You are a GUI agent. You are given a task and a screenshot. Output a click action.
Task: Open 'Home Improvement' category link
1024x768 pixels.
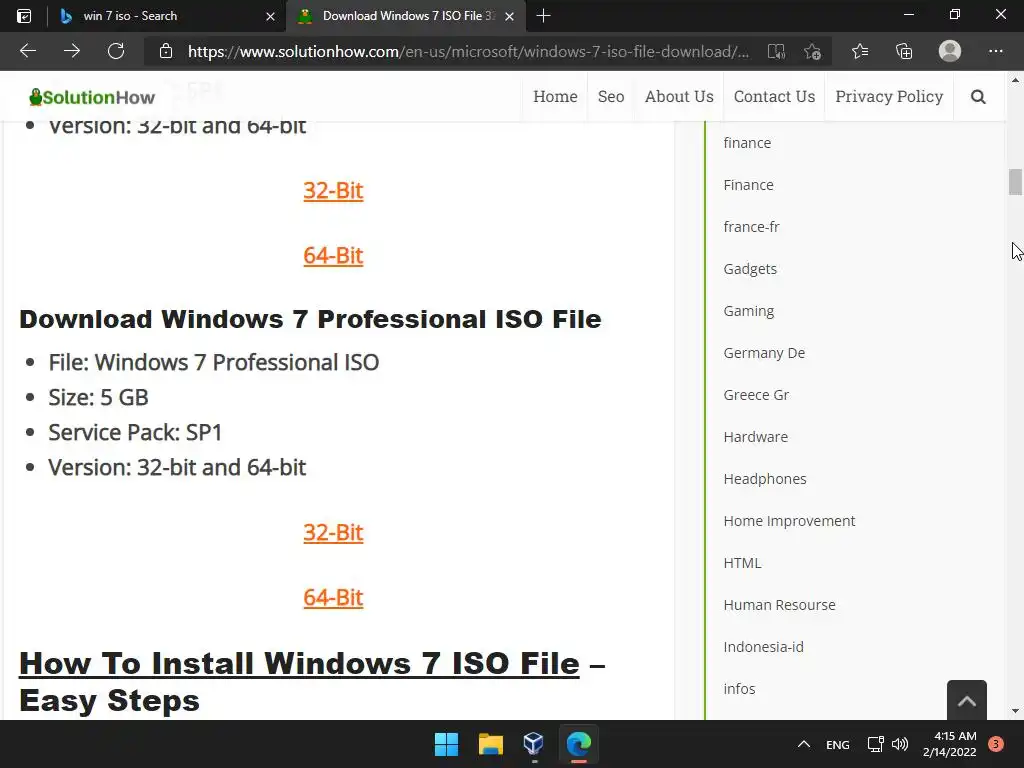(x=789, y=521)
